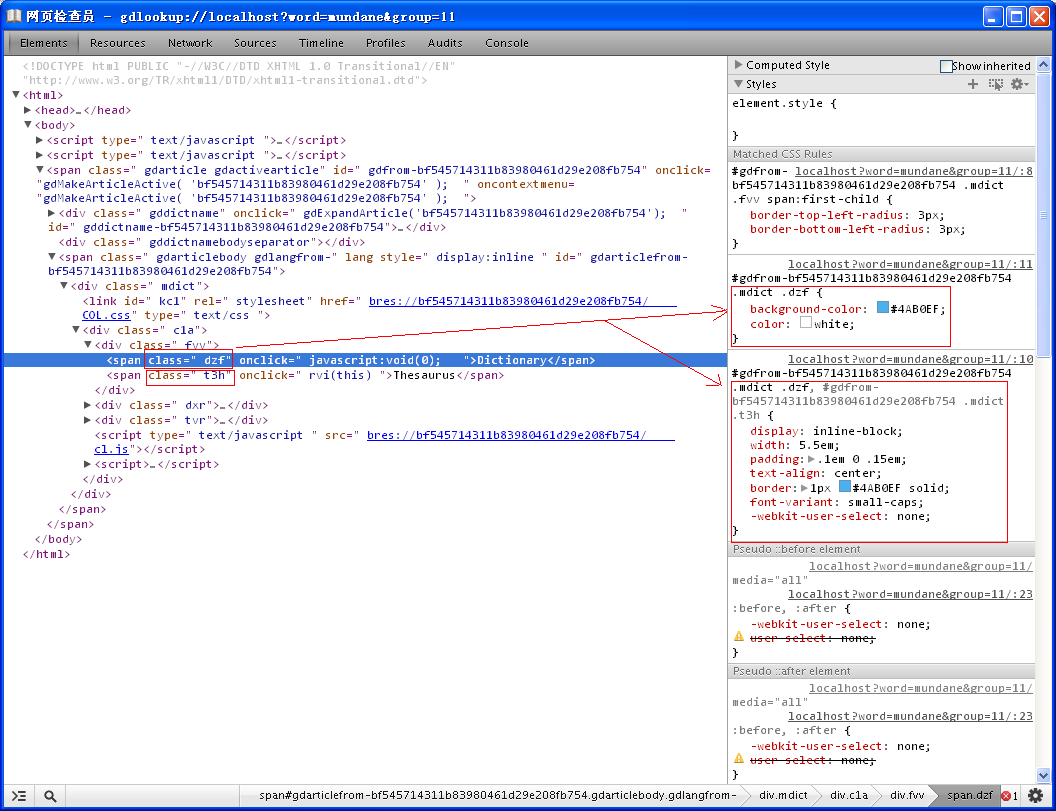Collapse the div class c1a node
The image size is (1056, 811).
pos(75,330)
